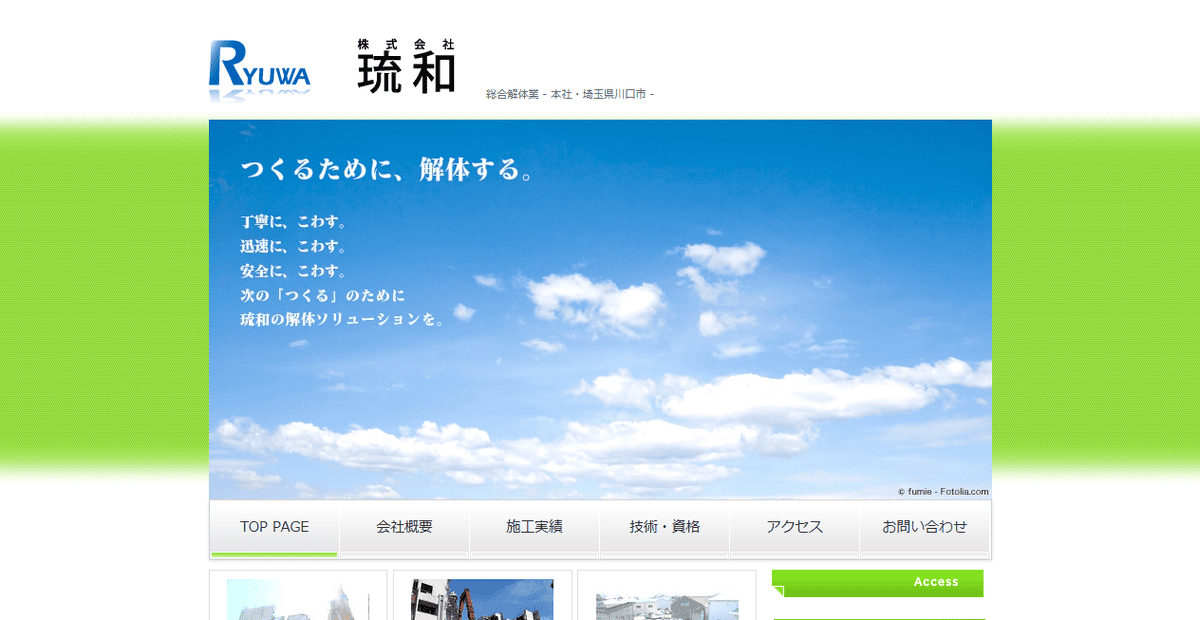Screen dimensions: 1200x620
Task: Click the green underline marking the active TOP PAGE tab
Action: coord(274,553)
